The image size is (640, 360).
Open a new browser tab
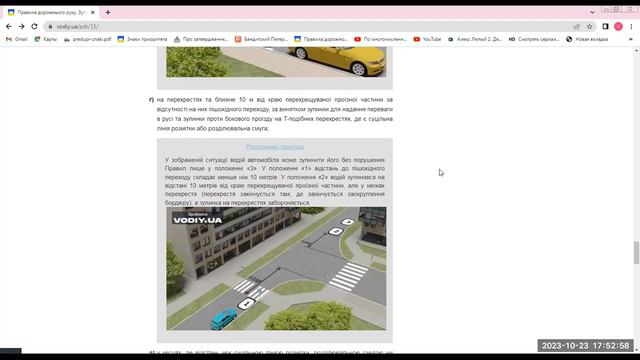click(108, 13)
